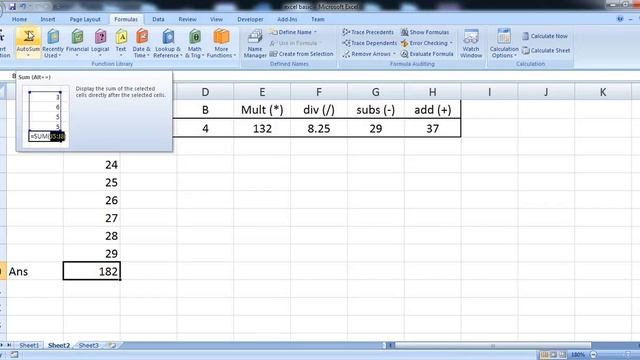Open the Help icon

coord(620,19)
